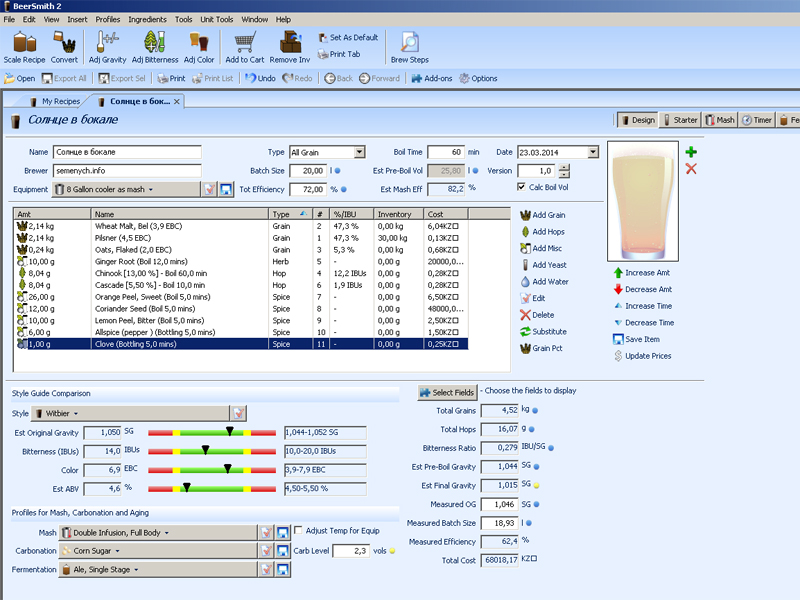
Task: Delete the selected ingredient
Action: [537, 315]
